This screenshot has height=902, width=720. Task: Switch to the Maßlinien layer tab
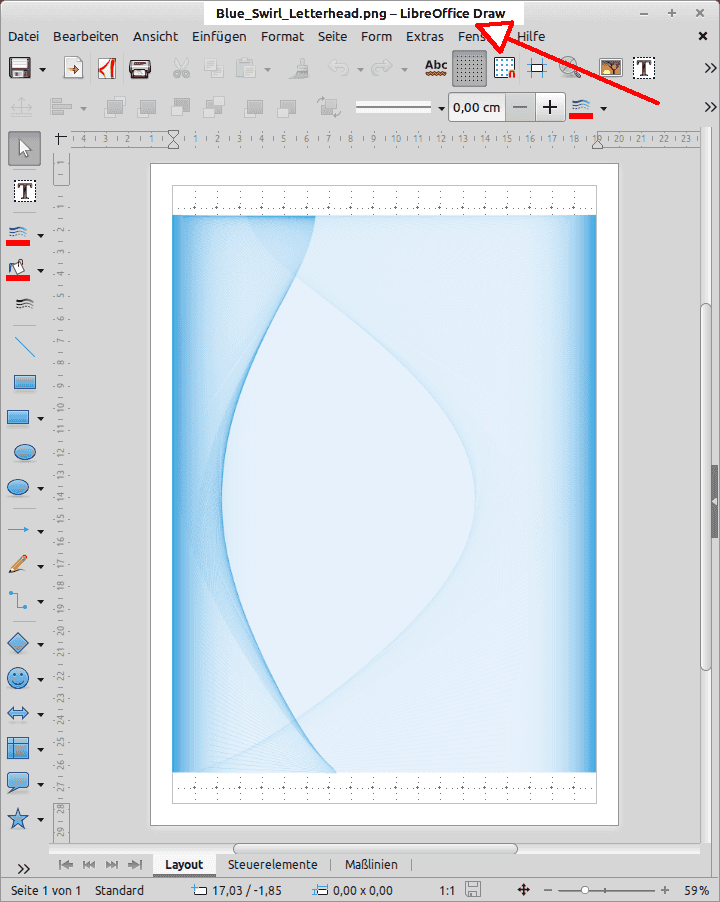[x=371, y=865]
